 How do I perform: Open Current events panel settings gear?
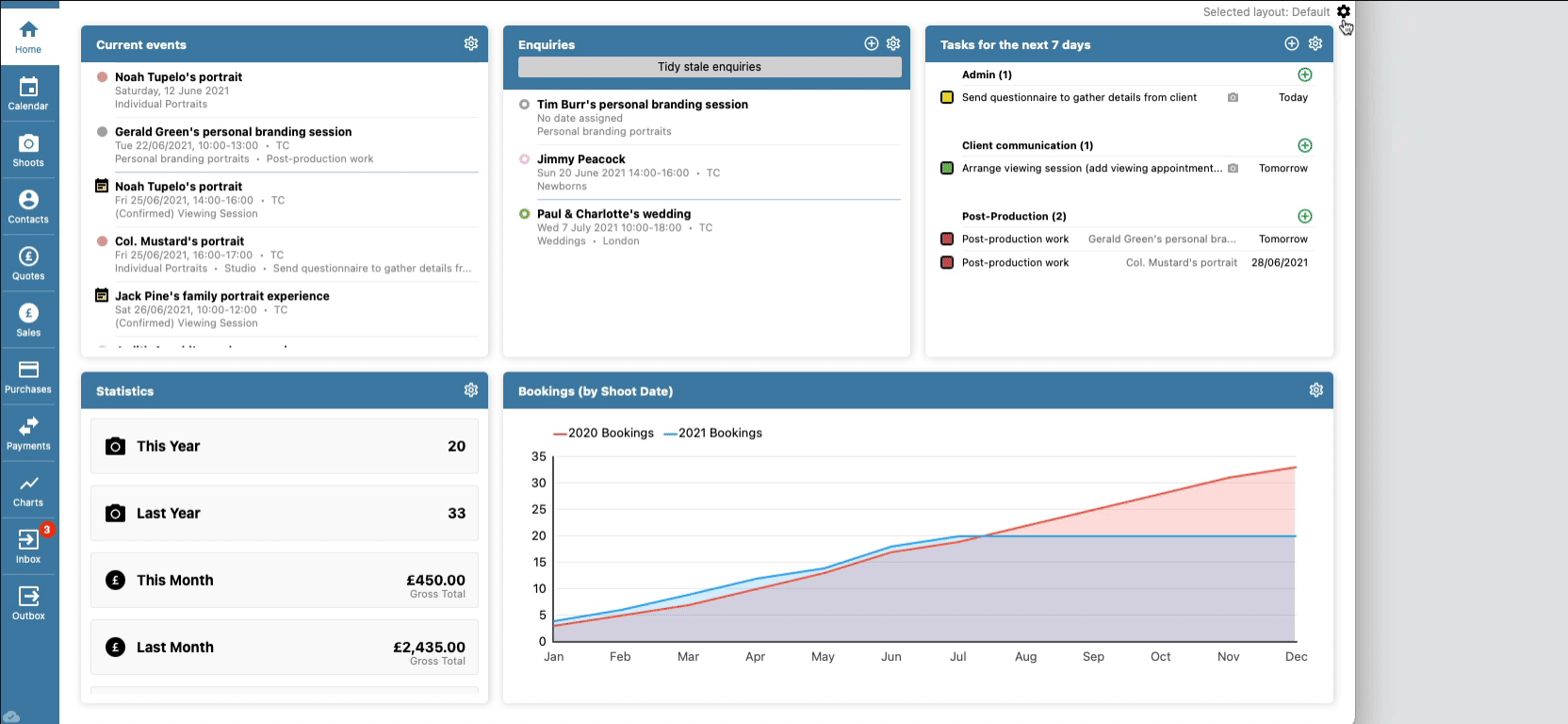click(471, 44)
